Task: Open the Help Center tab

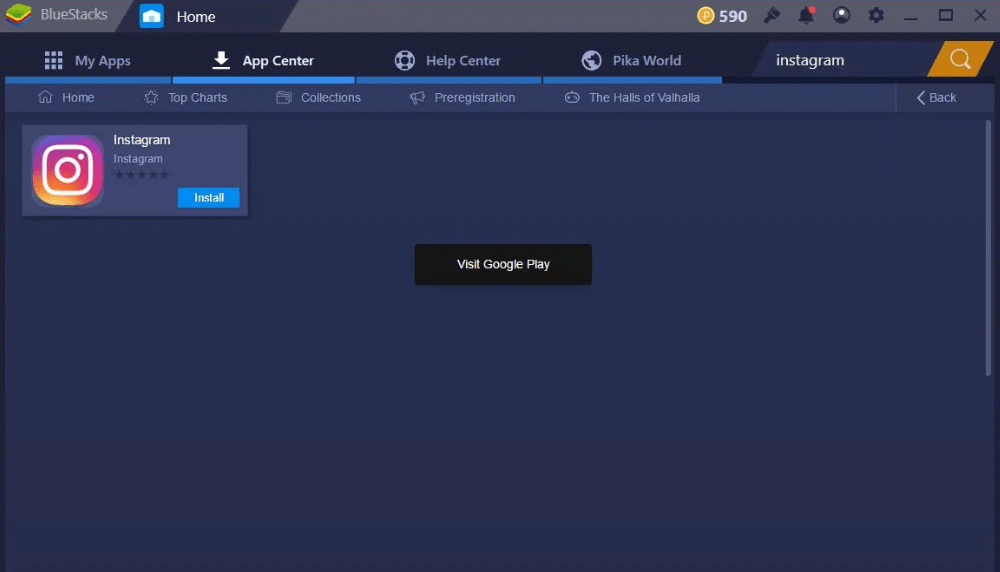Action: click(x=448, y=61)
